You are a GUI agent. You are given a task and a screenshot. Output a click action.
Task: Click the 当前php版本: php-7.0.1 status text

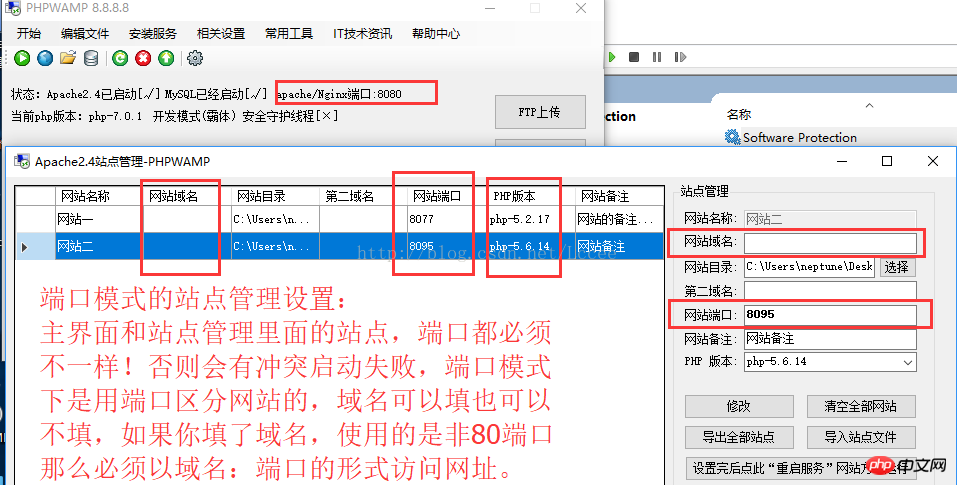tap(76, 116)
